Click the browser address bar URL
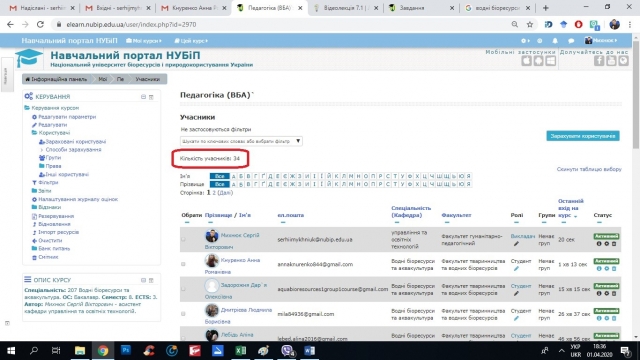Viewport: 640px width, 360px height. [131, 24]
